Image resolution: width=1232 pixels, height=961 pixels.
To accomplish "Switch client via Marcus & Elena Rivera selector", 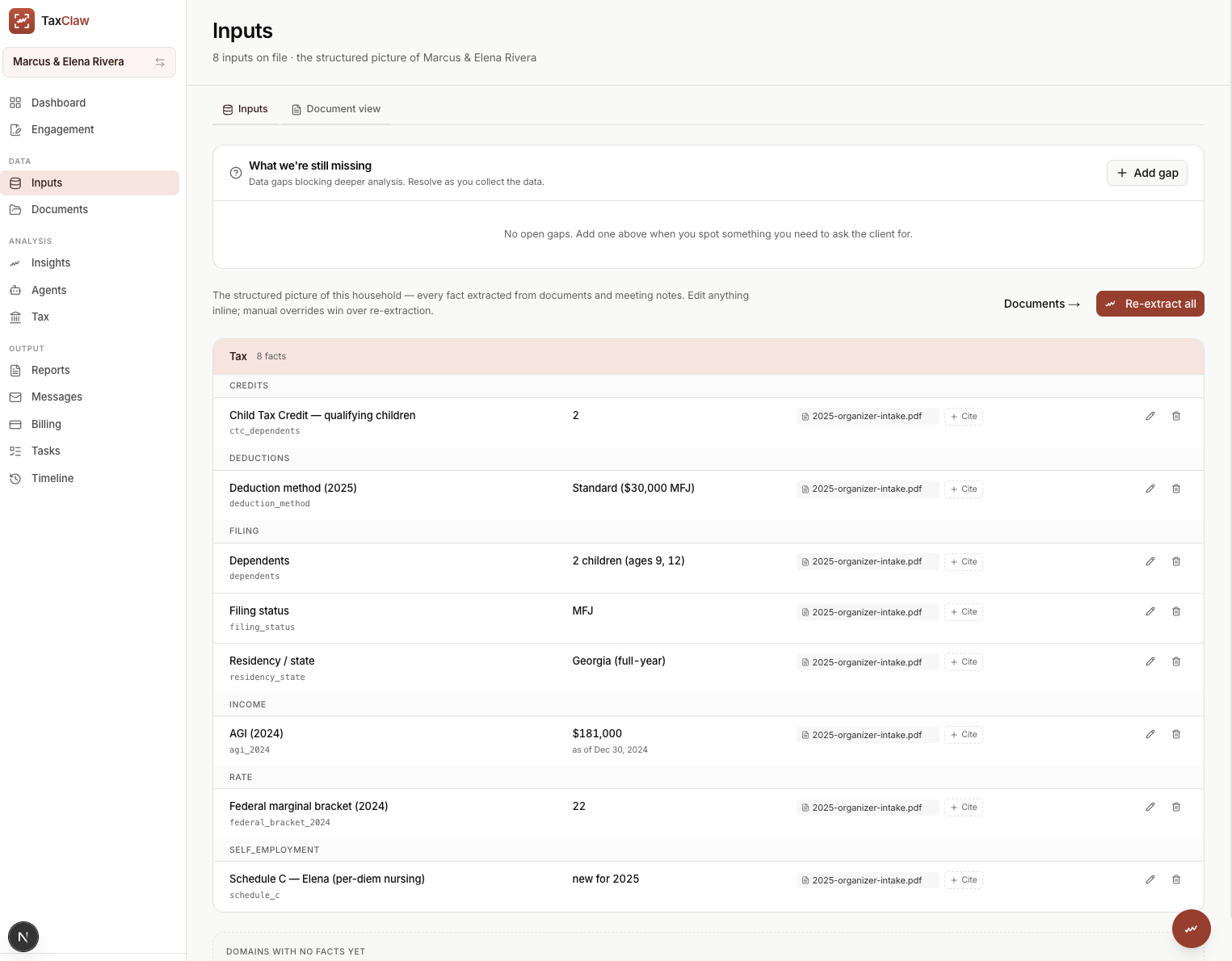I will (x=89, y=62).
